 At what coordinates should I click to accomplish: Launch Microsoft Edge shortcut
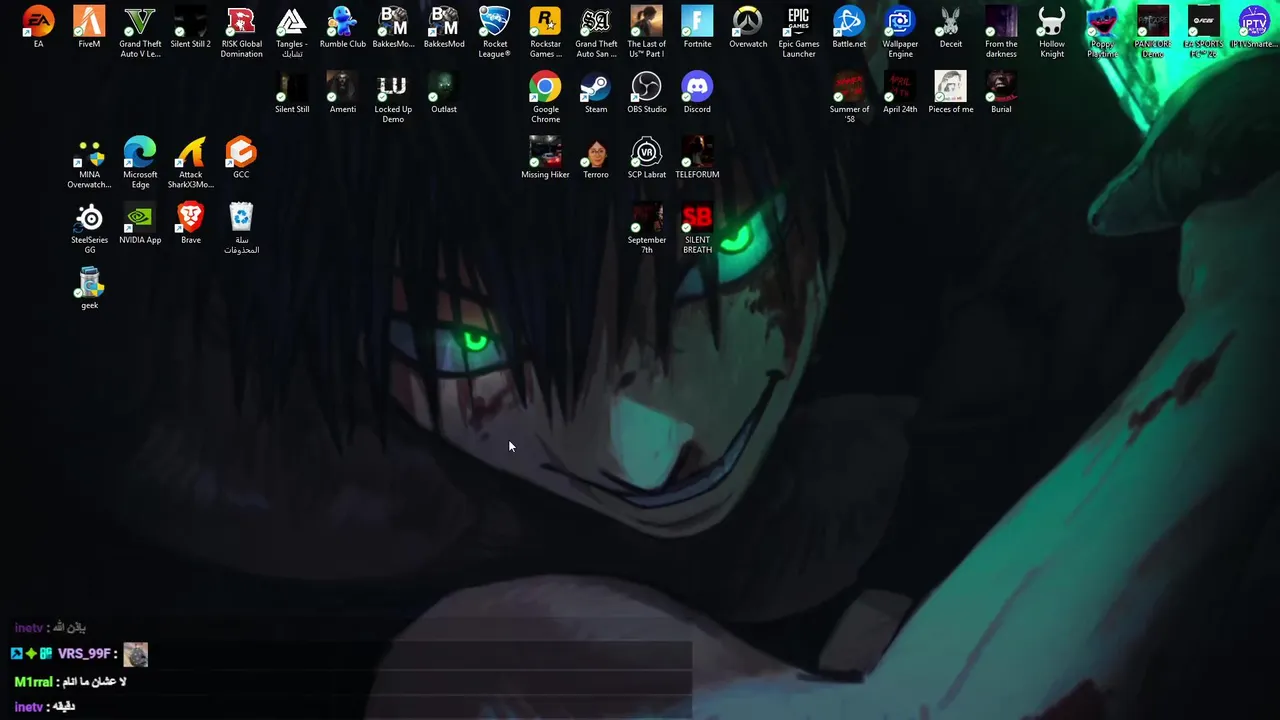click(140, 153)
